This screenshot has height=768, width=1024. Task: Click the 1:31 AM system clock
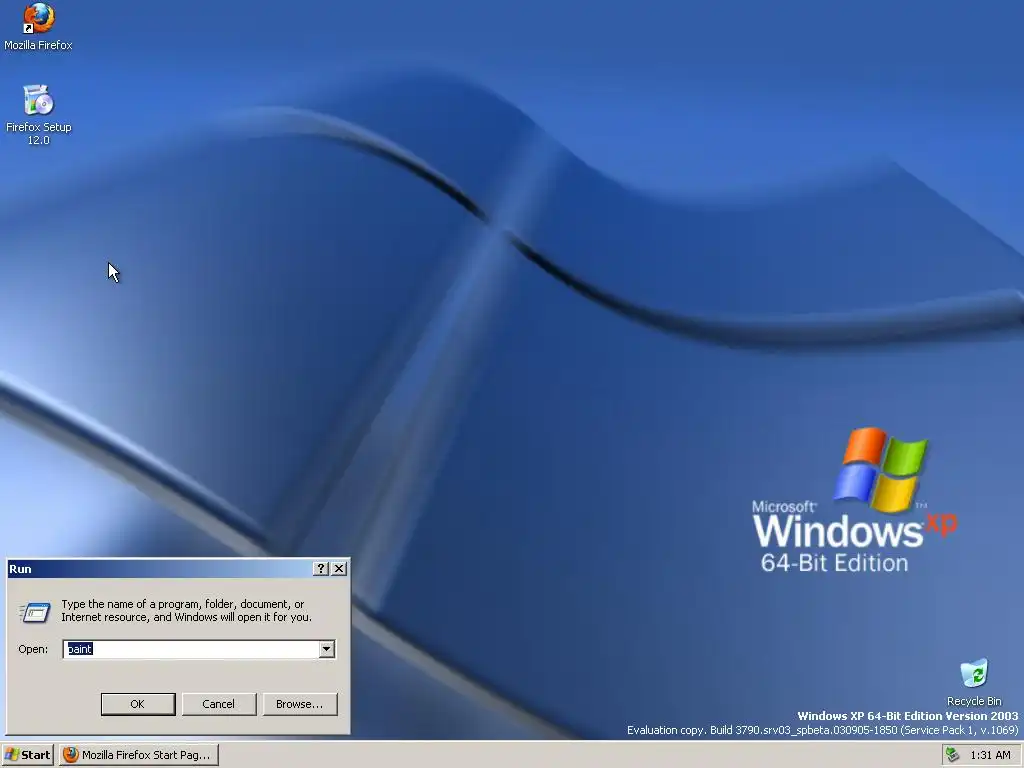(x=990, y=755)
